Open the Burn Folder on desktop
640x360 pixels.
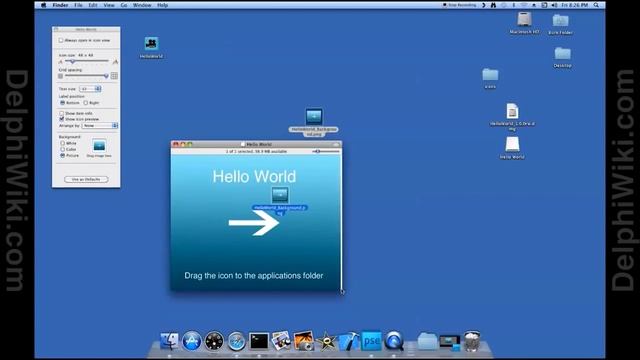(560, 21)
